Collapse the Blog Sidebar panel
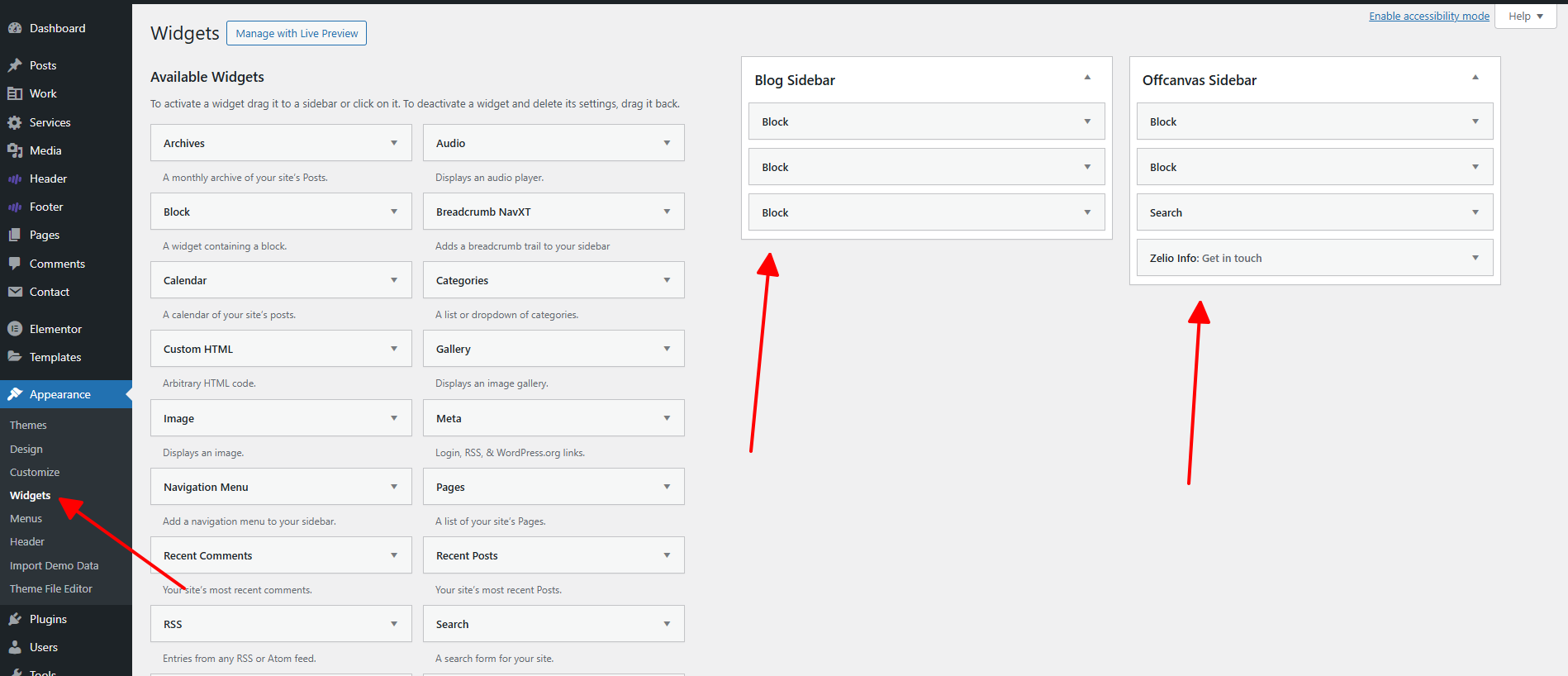Viewport: 1568px width, 676px height. (1087, 78)
